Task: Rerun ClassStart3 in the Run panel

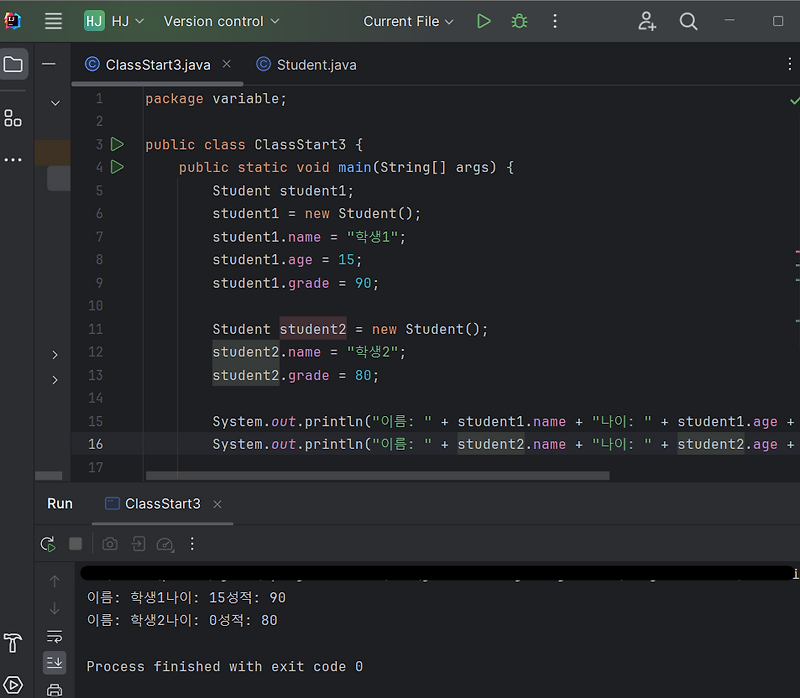Action: pyautogui.click(x=48, y=544)
